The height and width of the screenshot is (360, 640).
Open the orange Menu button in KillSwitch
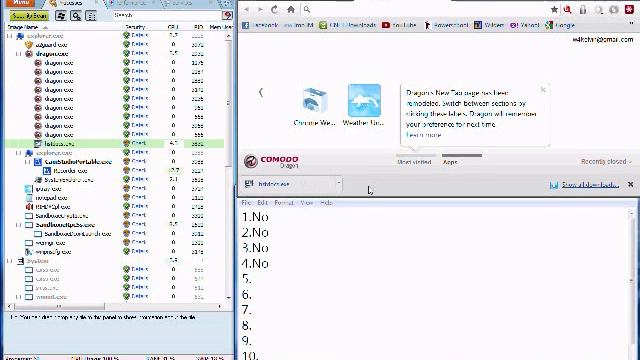click(x=20, y=3)
